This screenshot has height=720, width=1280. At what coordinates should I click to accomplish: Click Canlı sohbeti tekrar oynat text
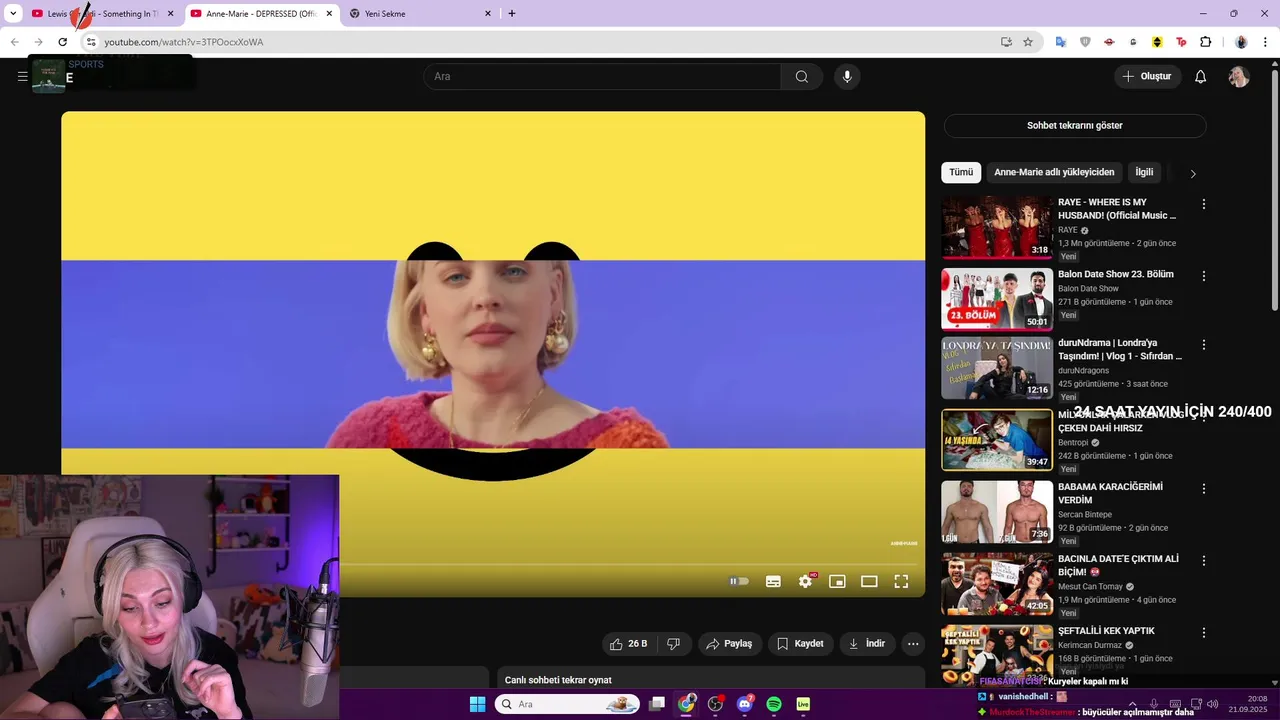point(558,680)
